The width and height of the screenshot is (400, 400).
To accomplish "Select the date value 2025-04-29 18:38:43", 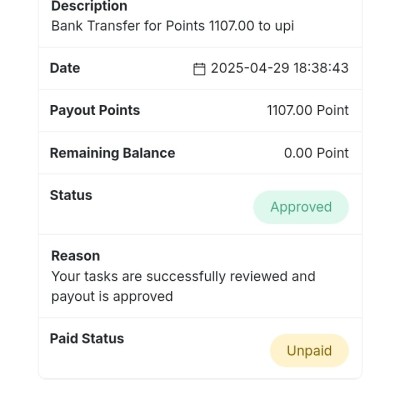I will pos(280,68).
